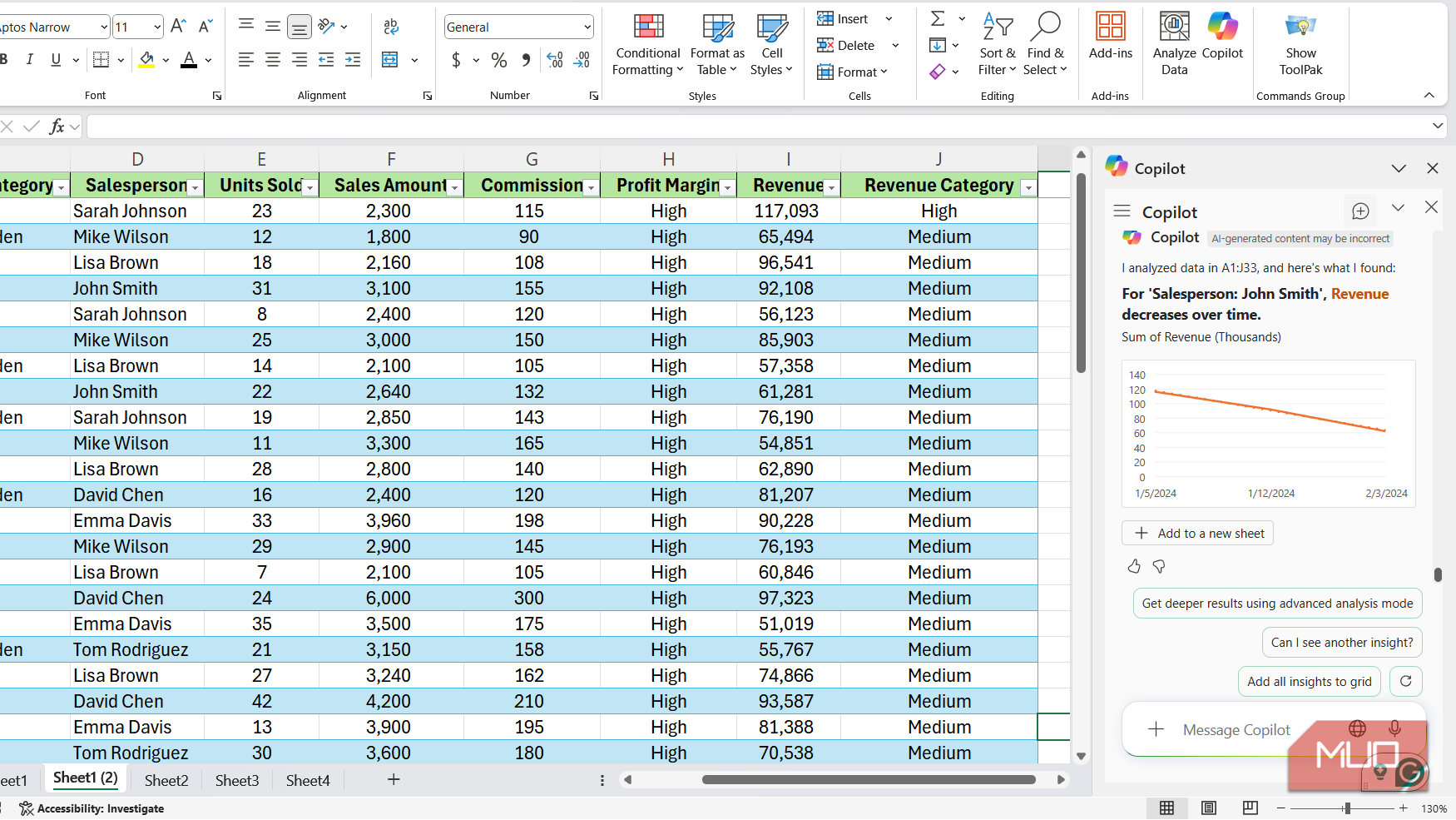Screen dimensions: 1456x820
Task: Open the Number Format dropdown
Action: click(x=587, y=27)
